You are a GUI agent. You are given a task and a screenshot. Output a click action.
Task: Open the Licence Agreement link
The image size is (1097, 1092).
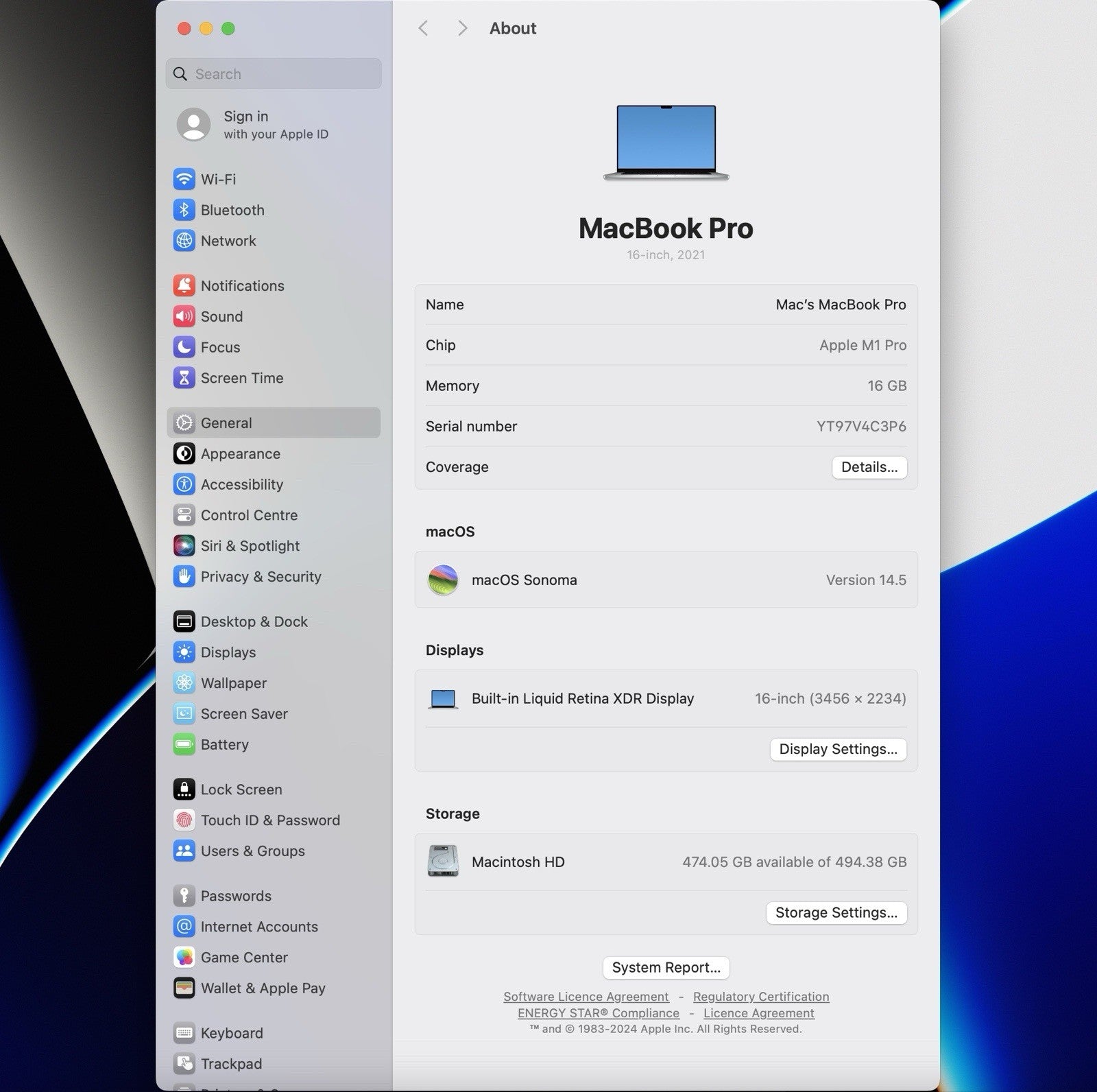click(x=759, y=1013)
